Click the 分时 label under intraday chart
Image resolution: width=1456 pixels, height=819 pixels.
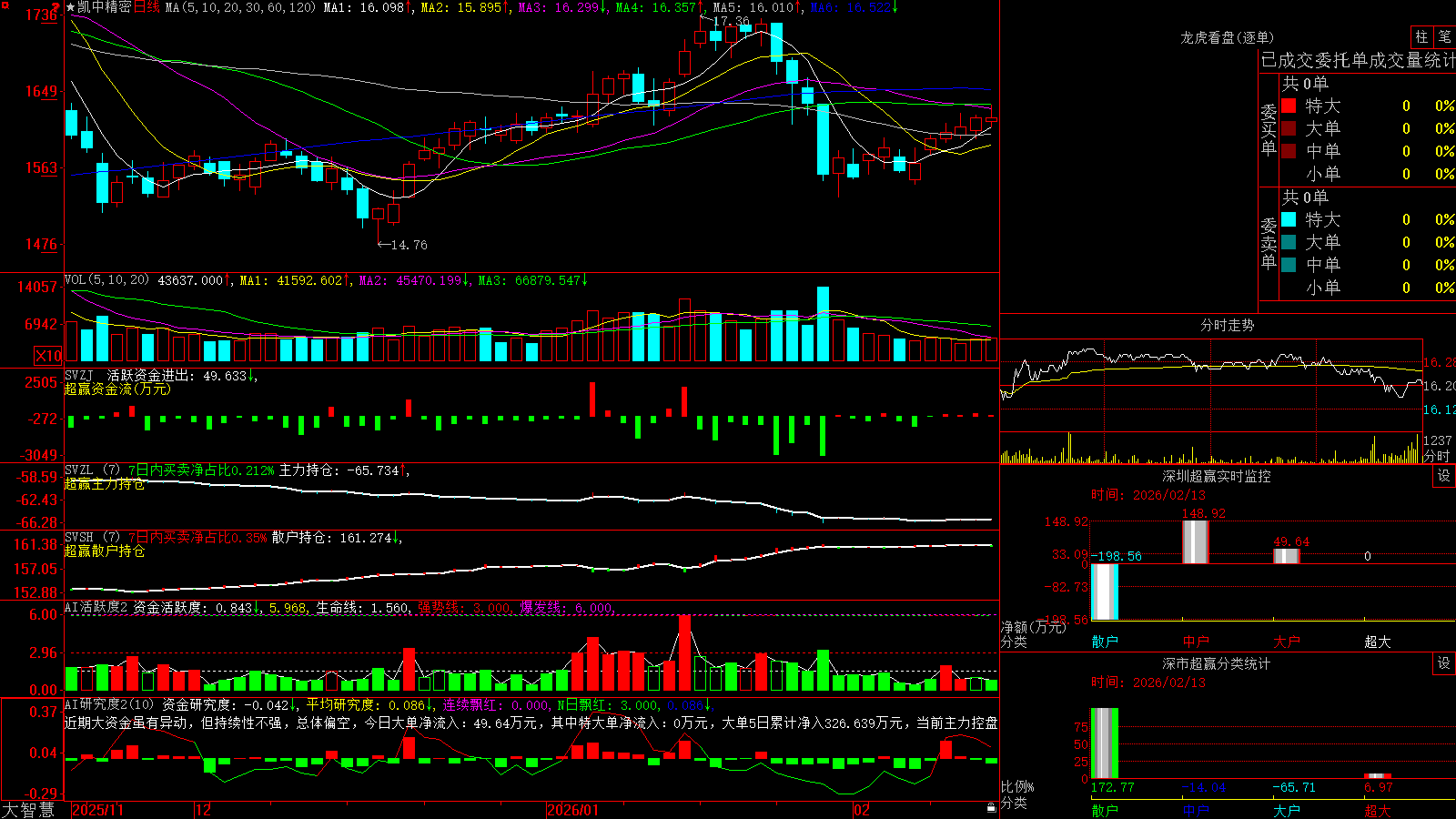coord(1437,455)
